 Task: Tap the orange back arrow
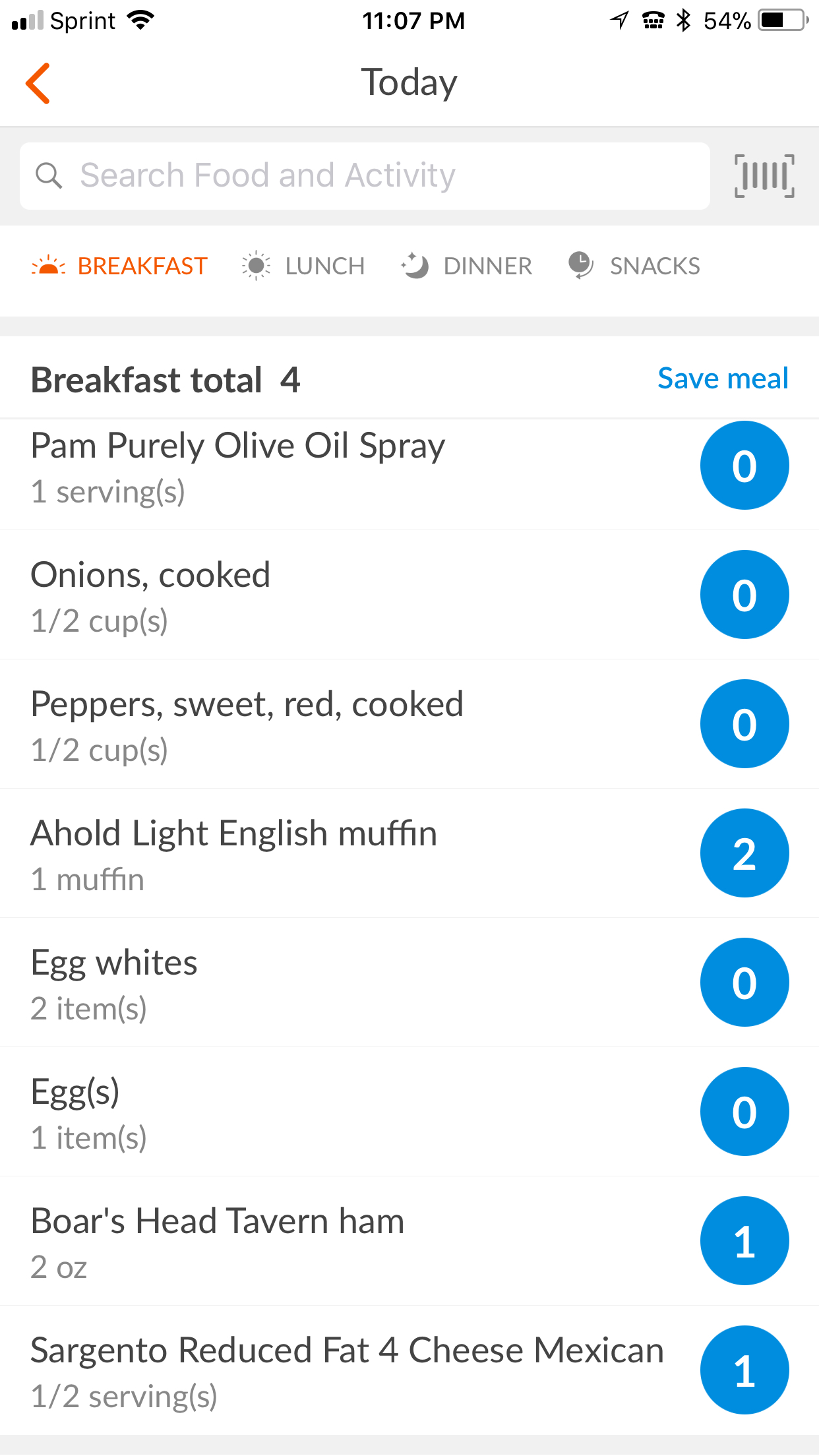coord(38,84)
